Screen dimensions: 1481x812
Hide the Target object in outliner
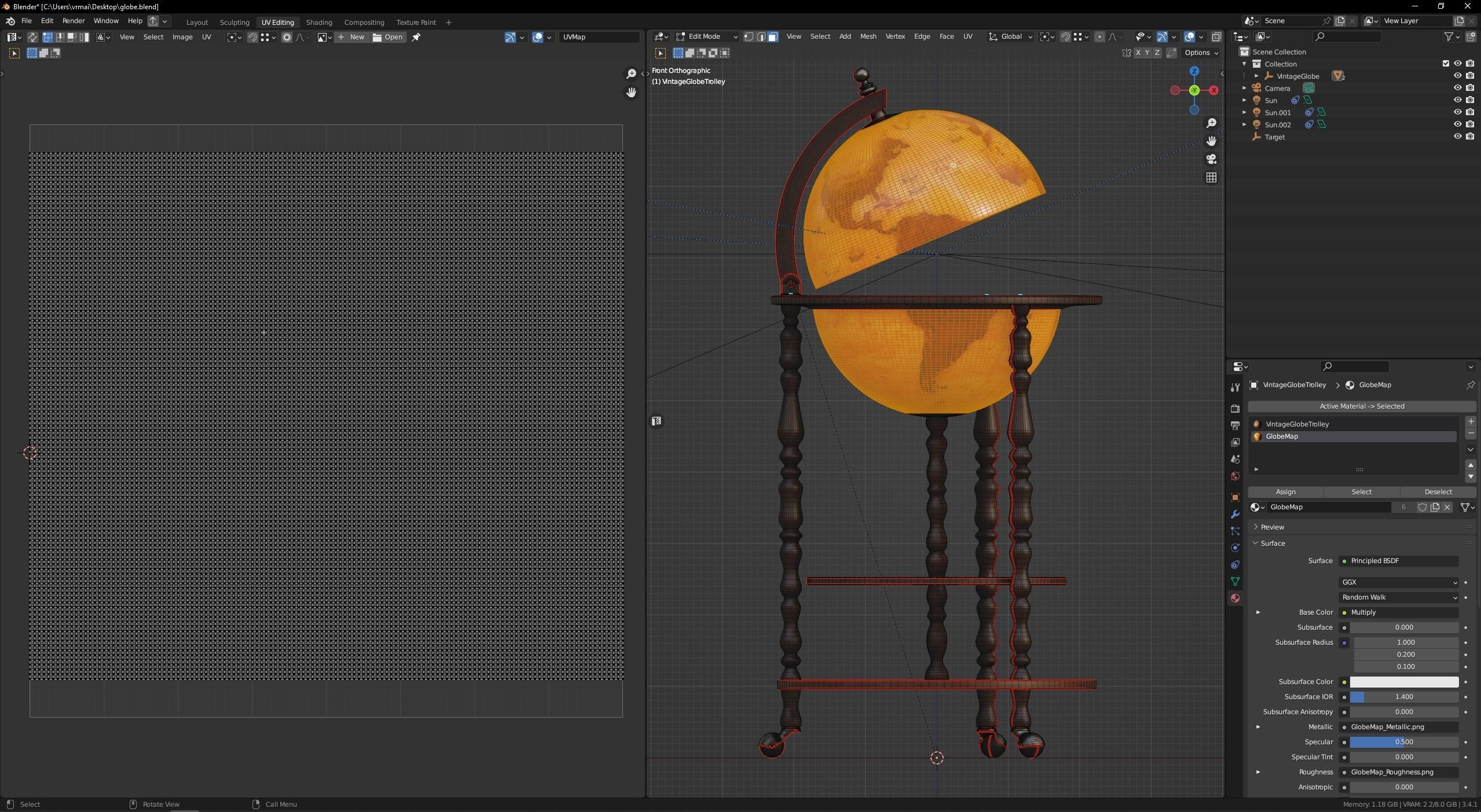(1457, 137)
